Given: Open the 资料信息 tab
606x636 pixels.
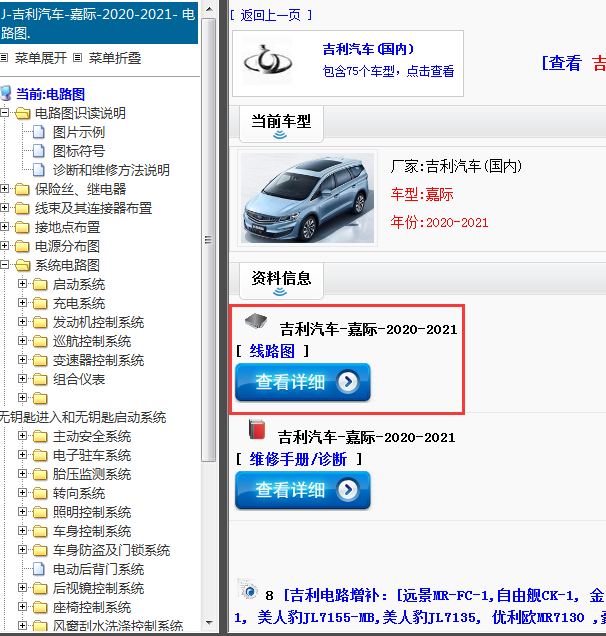Looking at the screenshot, I should pyautogui.click(x=281, y=281).
